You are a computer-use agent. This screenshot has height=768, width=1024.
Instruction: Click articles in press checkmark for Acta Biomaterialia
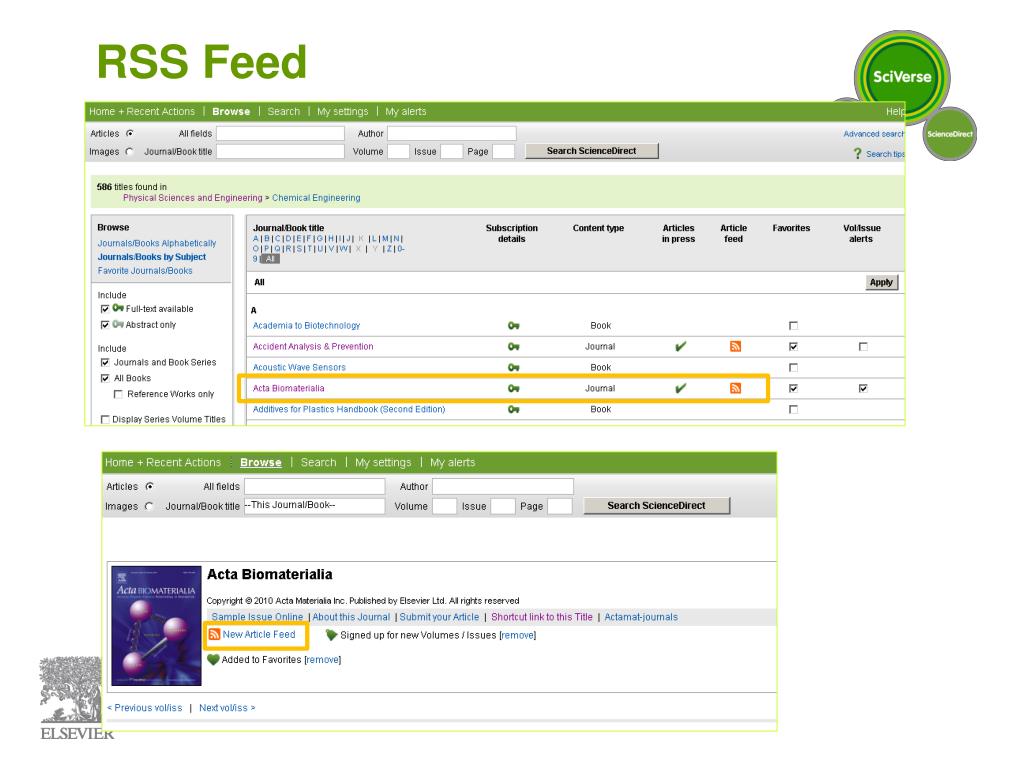click(x=680, y=388)
